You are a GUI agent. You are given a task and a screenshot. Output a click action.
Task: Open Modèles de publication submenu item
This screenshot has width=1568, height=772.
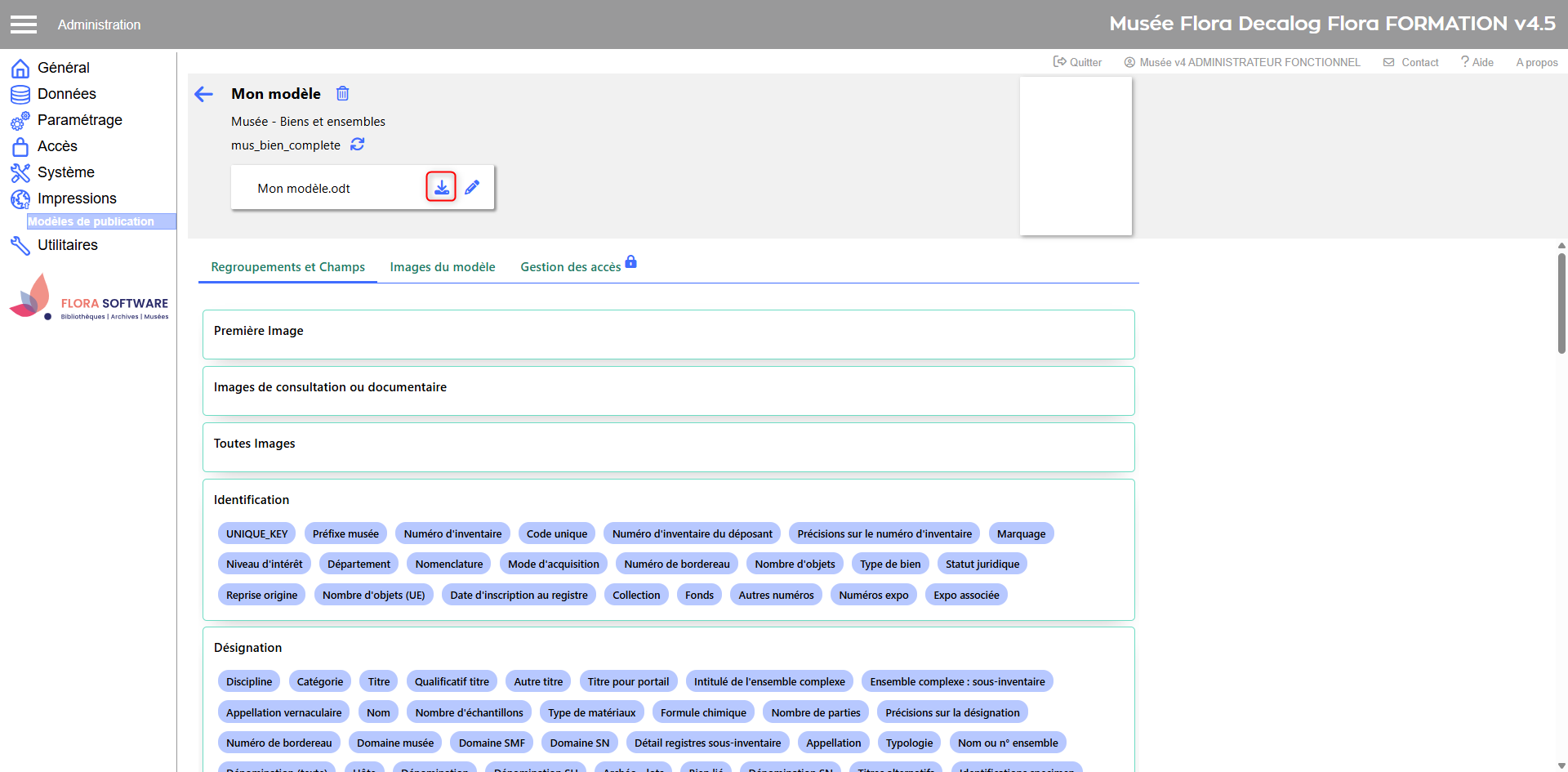[x=91, y=221]
